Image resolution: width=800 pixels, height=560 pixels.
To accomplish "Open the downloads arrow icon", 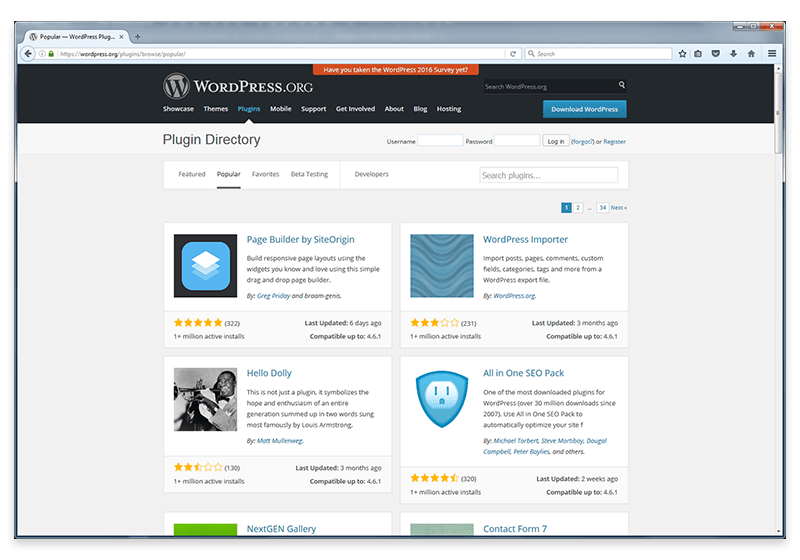I will [733, 54].
